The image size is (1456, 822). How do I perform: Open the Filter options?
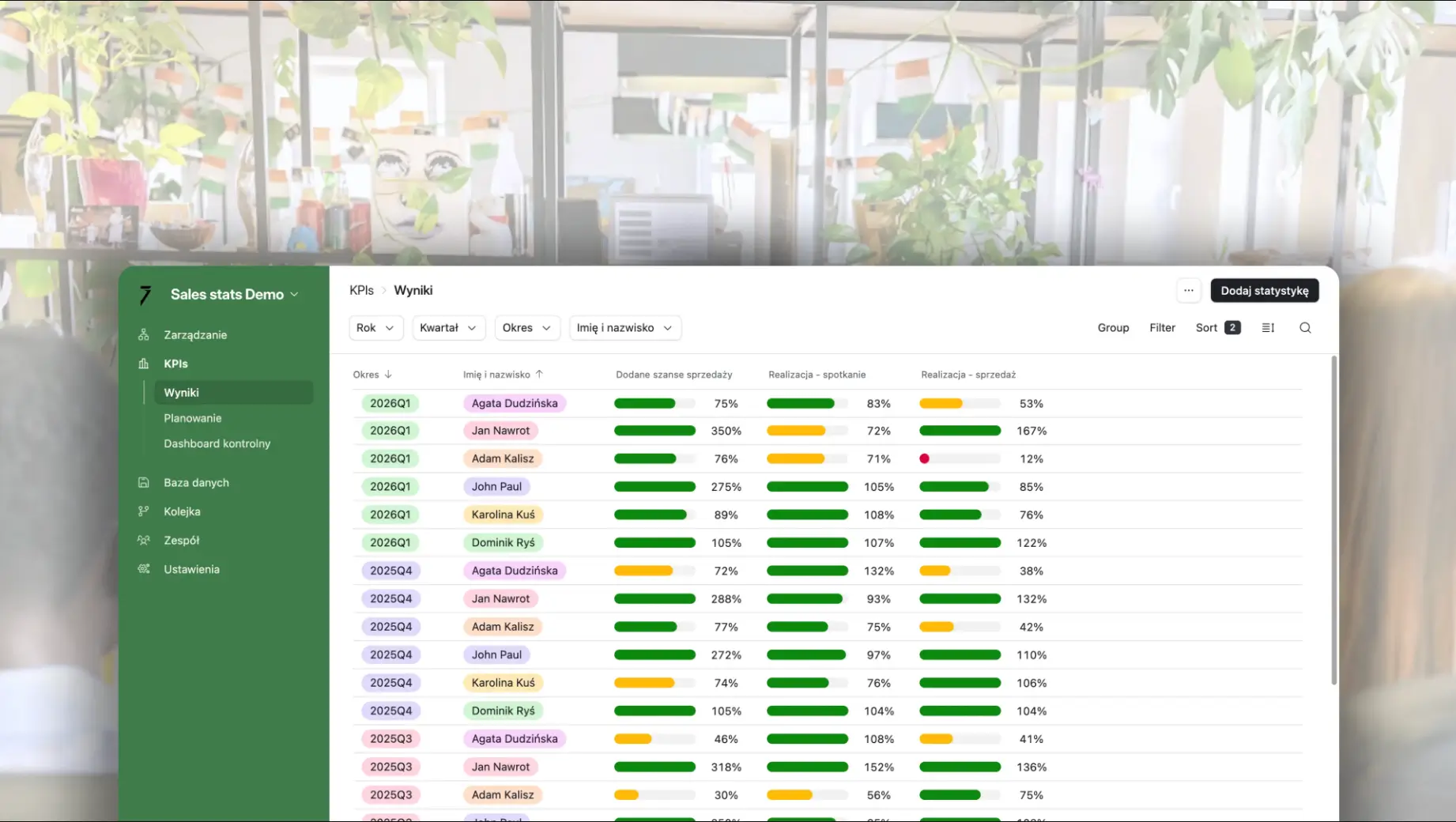(x=1162, y=327)
